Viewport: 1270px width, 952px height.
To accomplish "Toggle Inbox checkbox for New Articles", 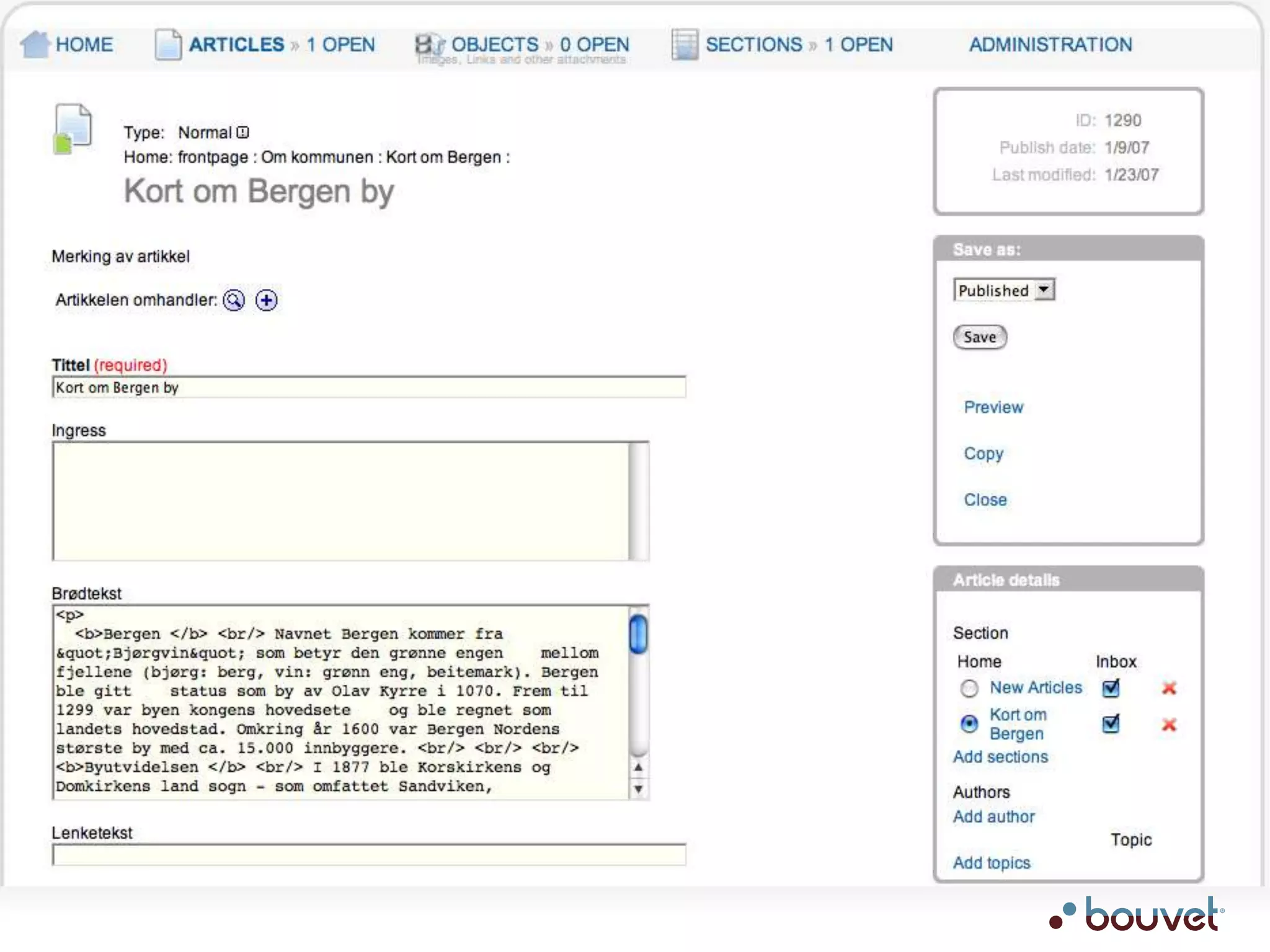I will (x=1111, y=688).
